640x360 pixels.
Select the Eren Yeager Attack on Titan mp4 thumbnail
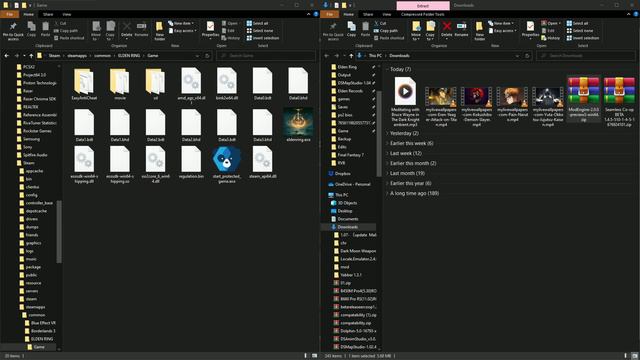pyautogui.click(x=441, y=106)
